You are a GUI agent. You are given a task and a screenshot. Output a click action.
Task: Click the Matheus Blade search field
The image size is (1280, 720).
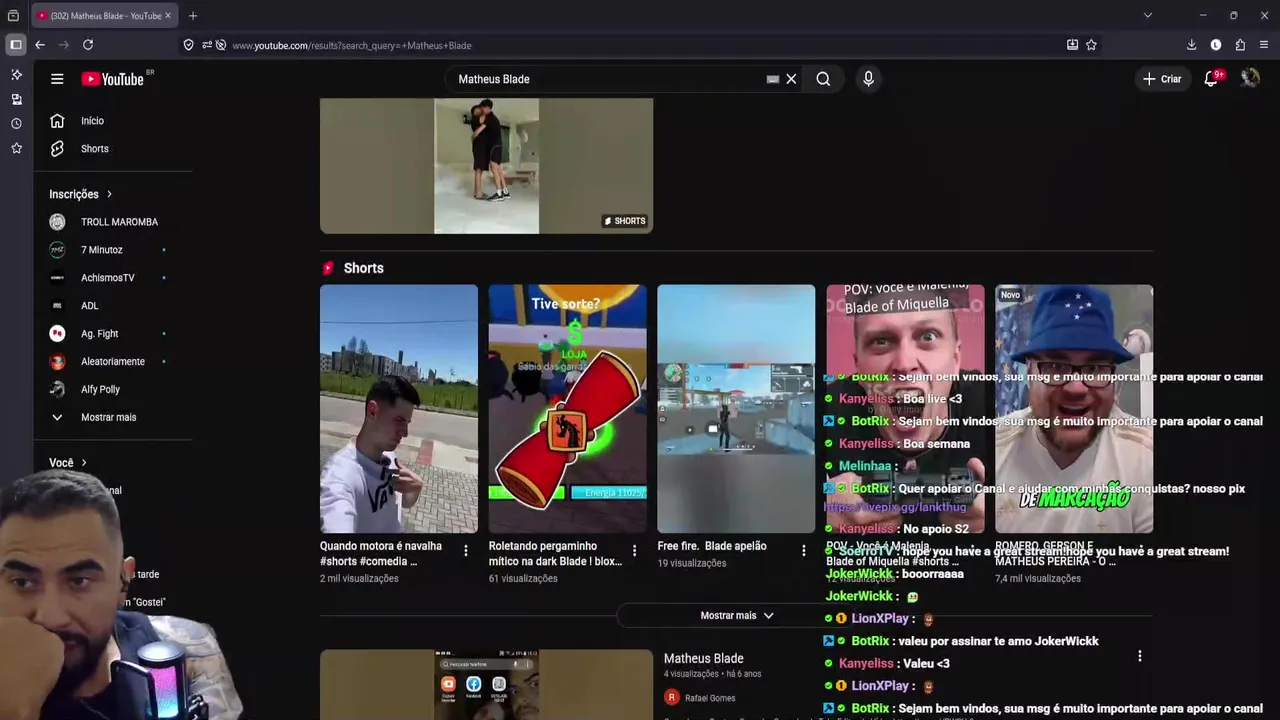[610, 79]
